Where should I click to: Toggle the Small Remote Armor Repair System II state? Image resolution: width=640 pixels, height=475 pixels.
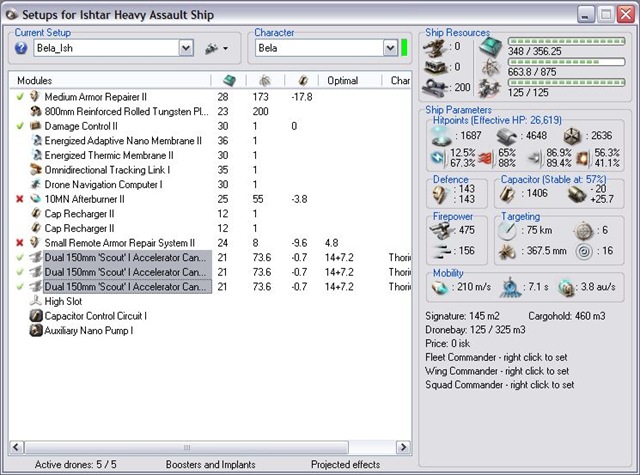[20, 243]
